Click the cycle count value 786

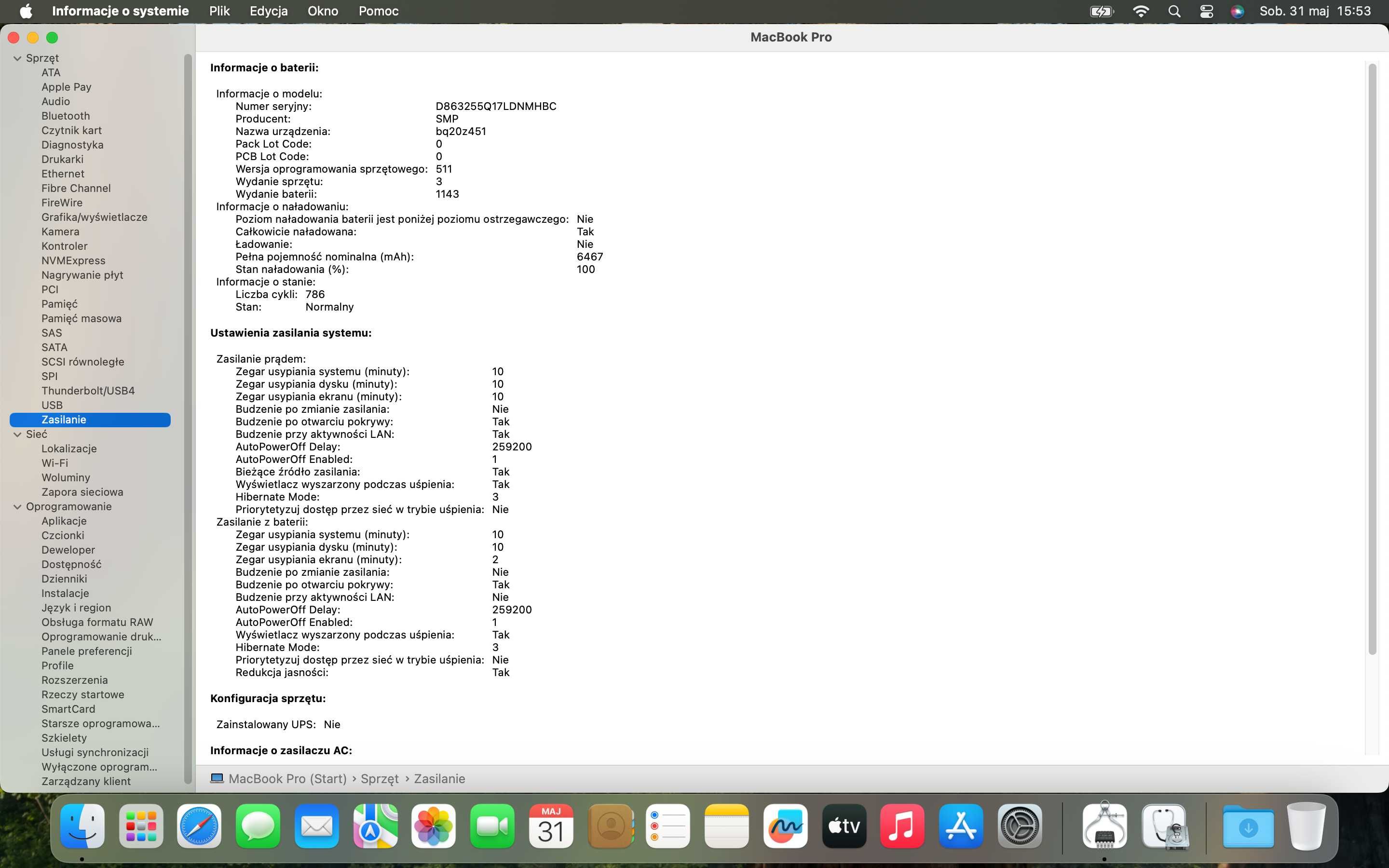click(315, 295)
